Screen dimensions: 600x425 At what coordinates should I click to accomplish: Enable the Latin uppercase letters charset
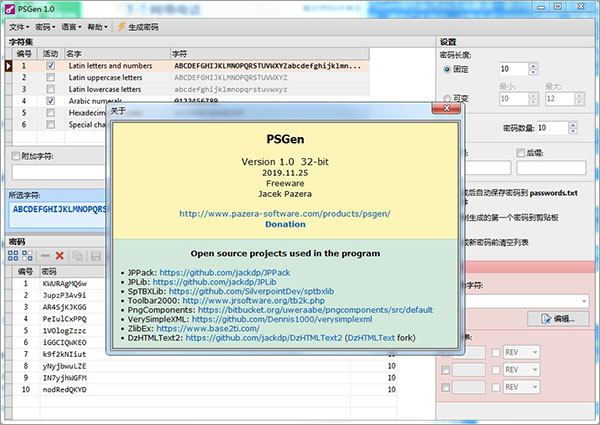tap(50, 78)
